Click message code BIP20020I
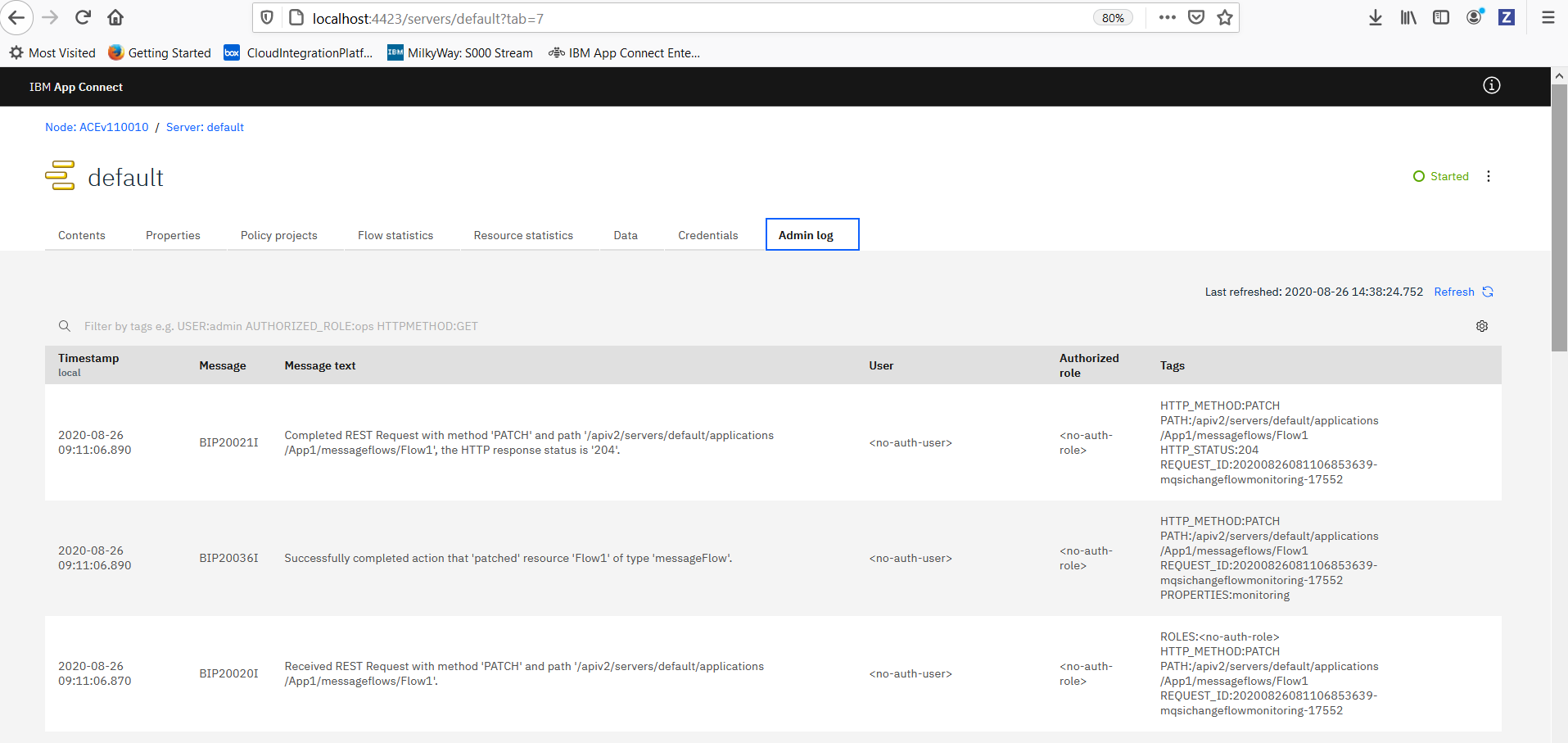The image size is (1568, 743). pyautogui.click(x=228, y=673)
